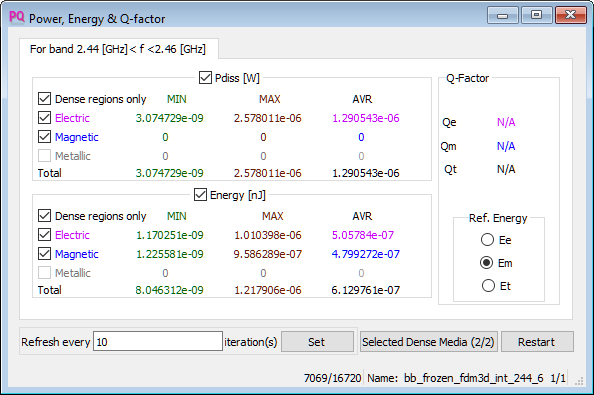Click Energy Magnetic AVR value 4.799272e-07

pos(366,254)
